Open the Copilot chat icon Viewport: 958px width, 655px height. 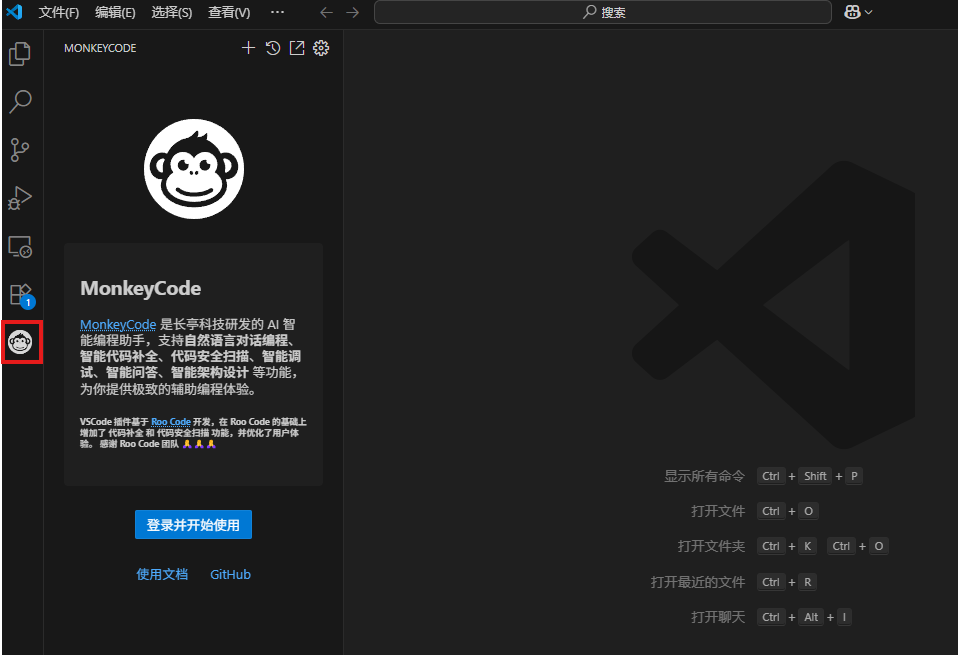(x=852, y=12)
